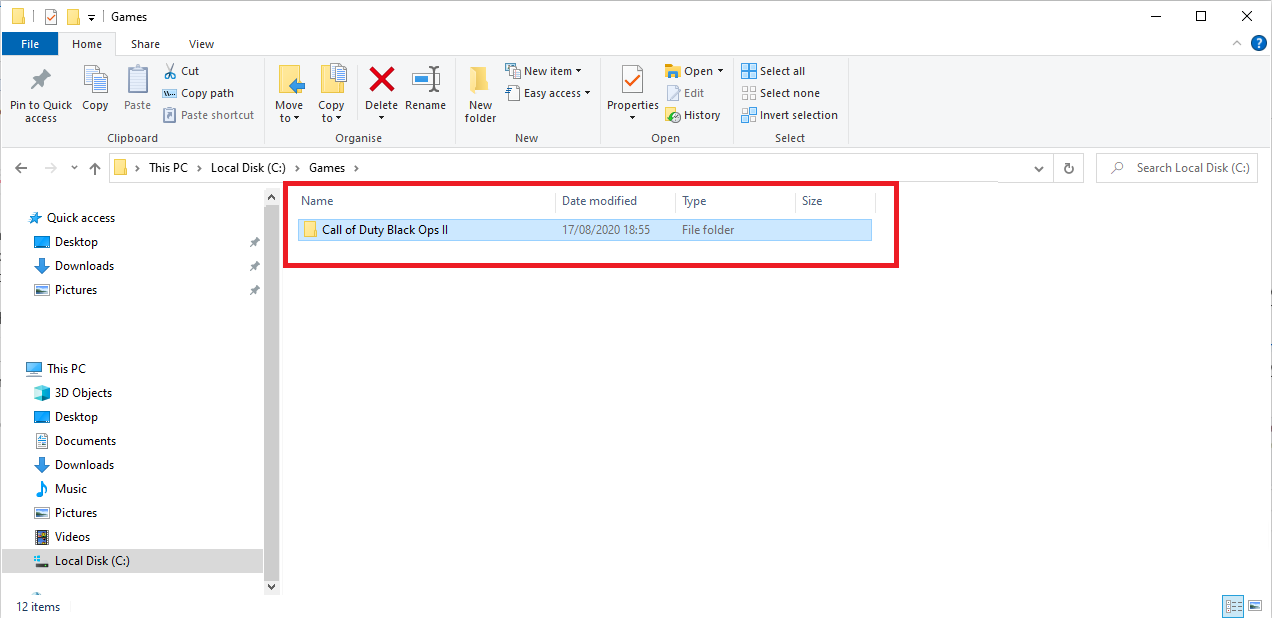
Task: Switch to the details view toggle
Action: pos(1234,606)
